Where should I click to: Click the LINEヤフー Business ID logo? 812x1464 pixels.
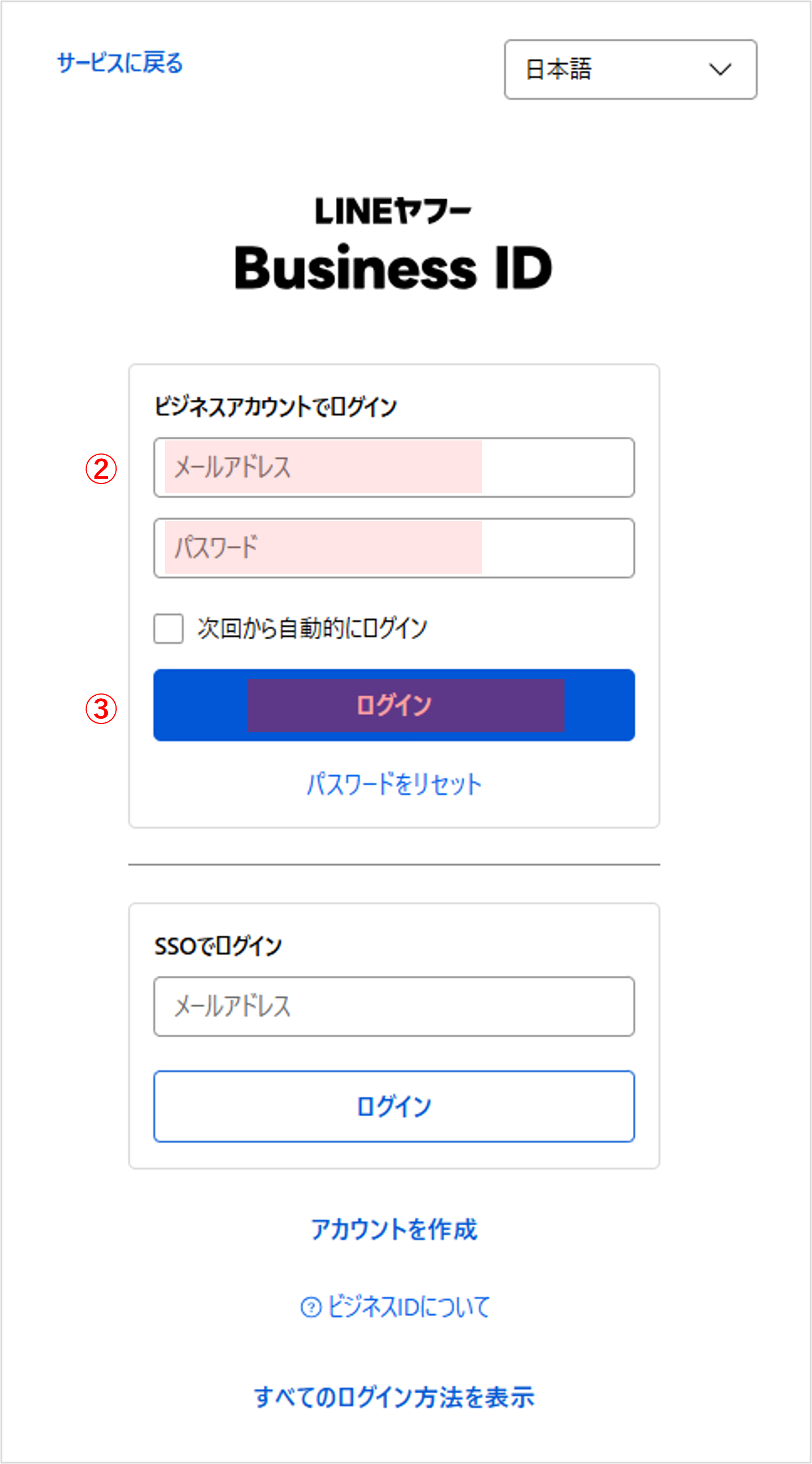coord(394,245)
